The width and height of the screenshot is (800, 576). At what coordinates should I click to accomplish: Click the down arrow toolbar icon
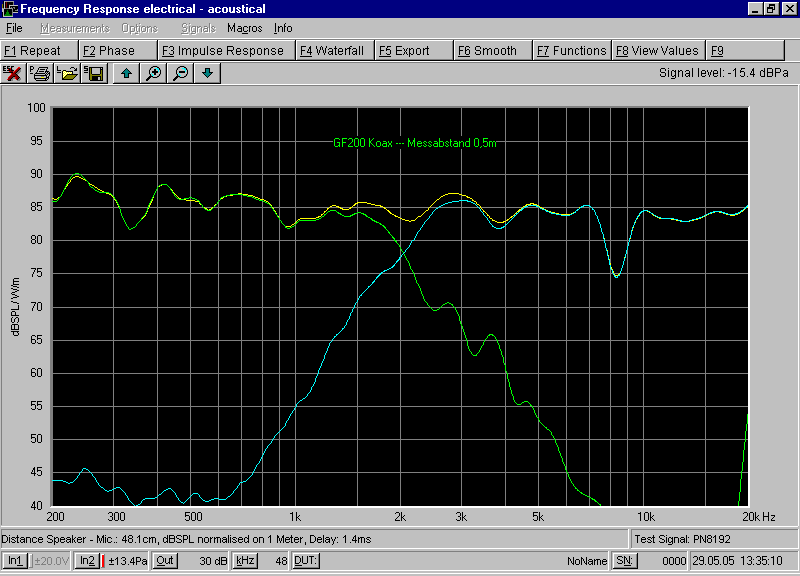pos(207,73)
